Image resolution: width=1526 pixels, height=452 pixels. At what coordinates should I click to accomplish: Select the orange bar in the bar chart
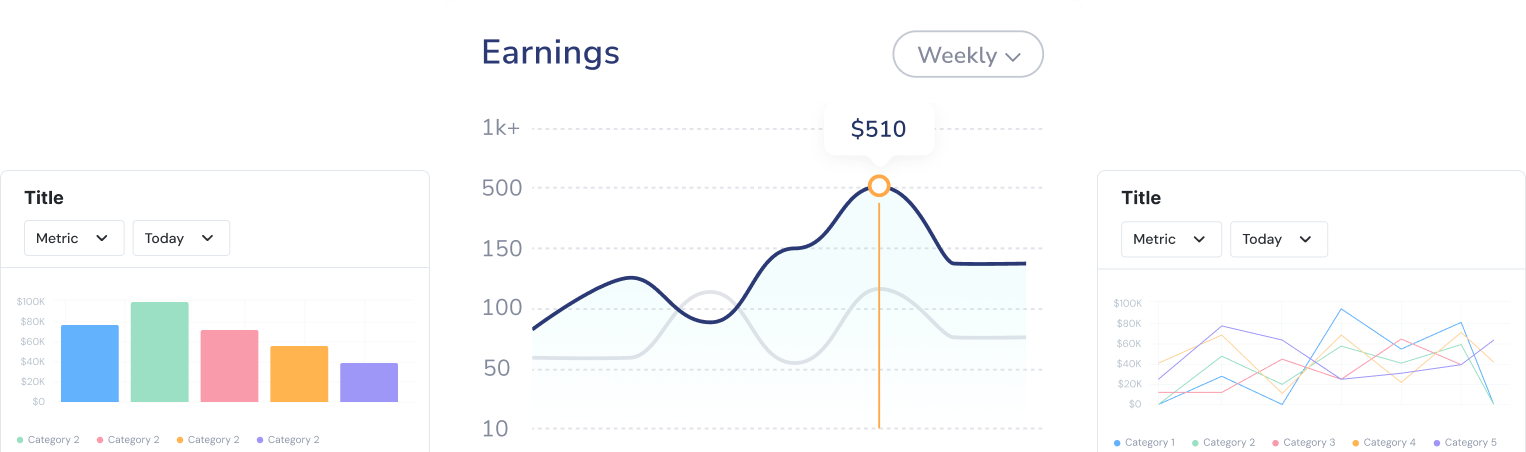299,374
